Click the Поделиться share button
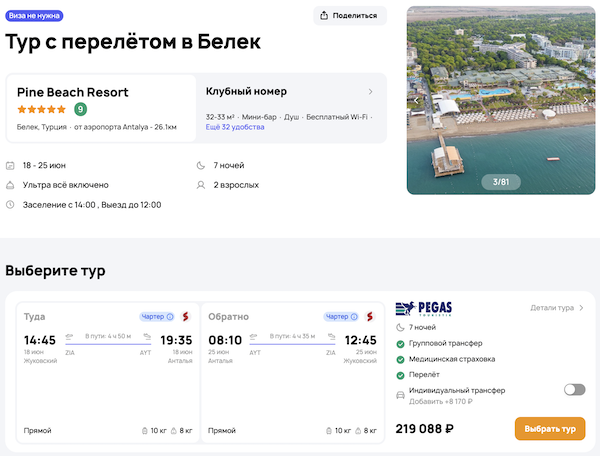The image size is (600, 456). point(350,15)
